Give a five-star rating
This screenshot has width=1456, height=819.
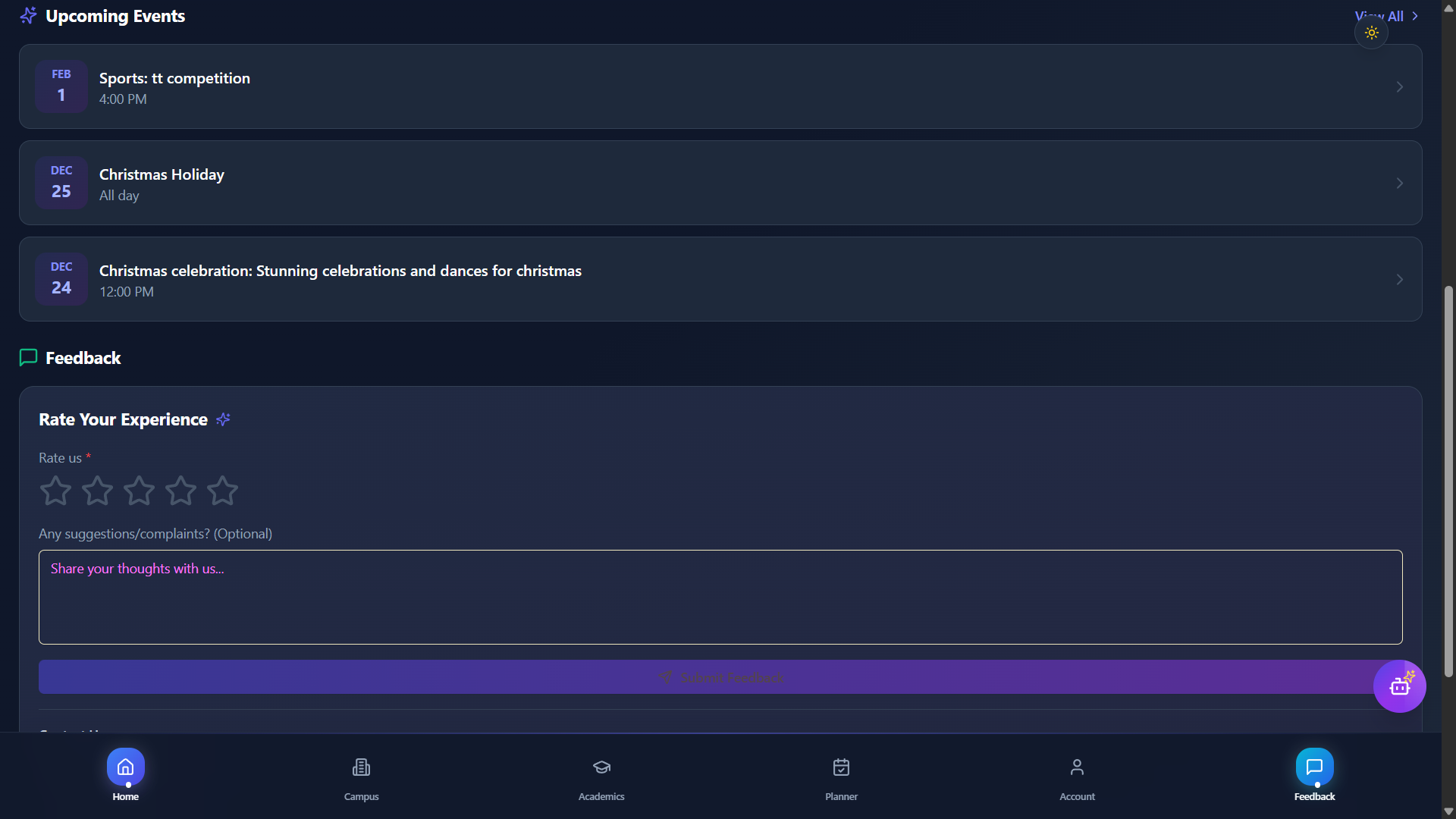pyautogui.click(x=222, y=491)
